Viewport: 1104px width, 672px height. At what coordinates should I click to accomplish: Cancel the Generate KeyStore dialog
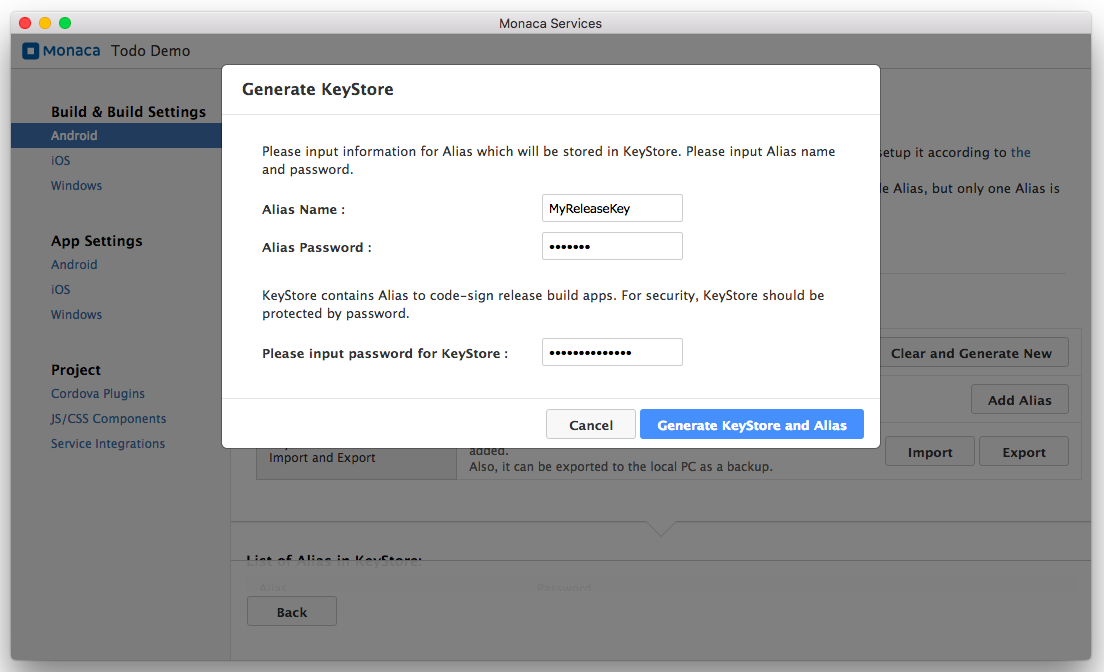[591, 425]
